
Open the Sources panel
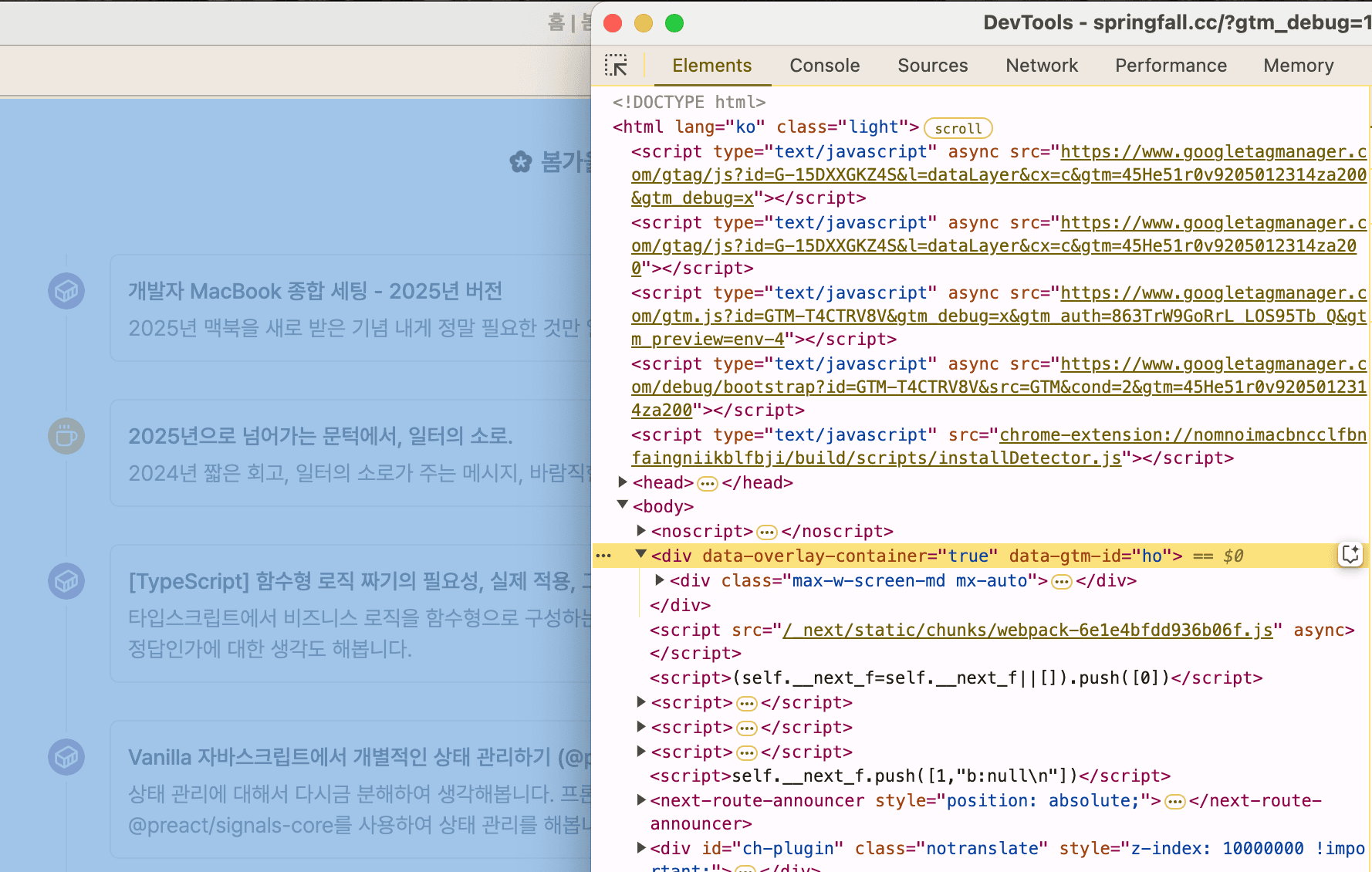[932, 66]
